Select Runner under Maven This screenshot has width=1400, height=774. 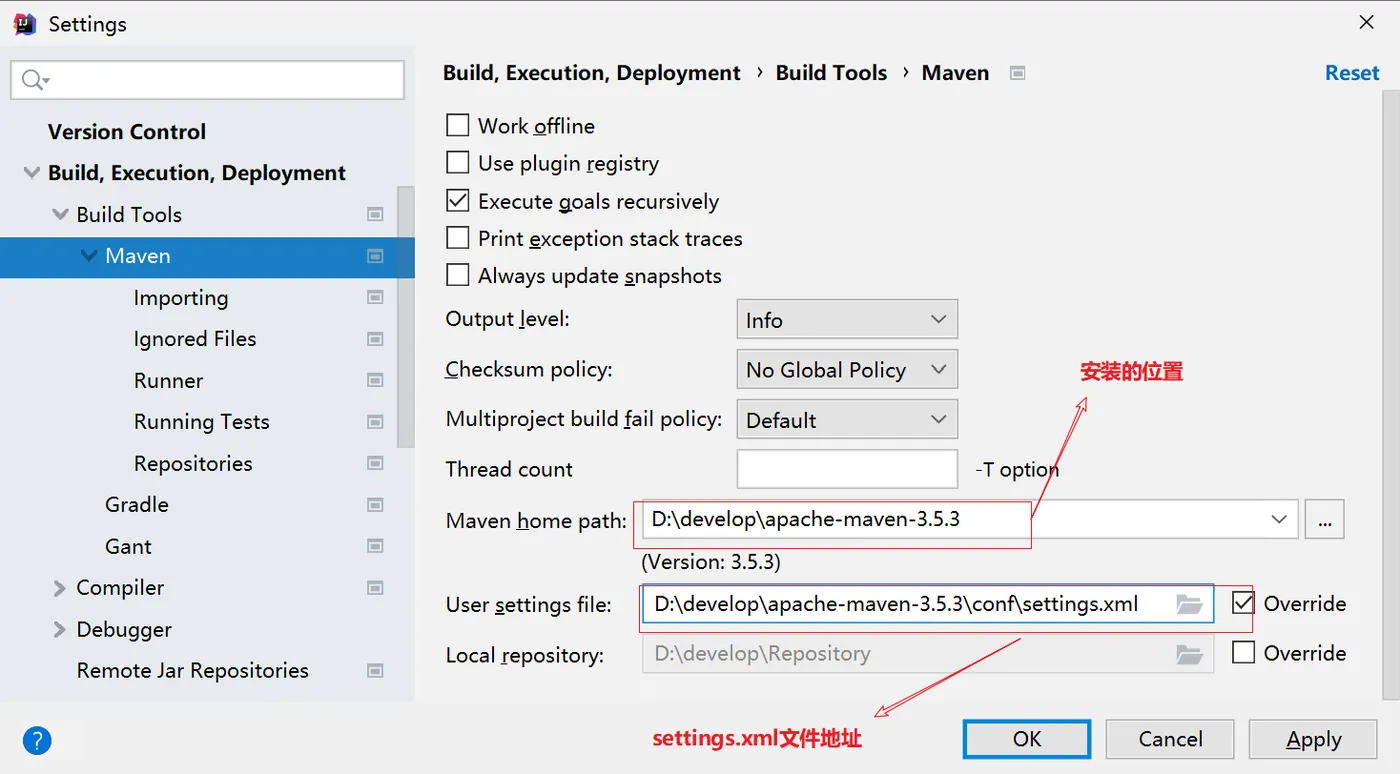168,381
